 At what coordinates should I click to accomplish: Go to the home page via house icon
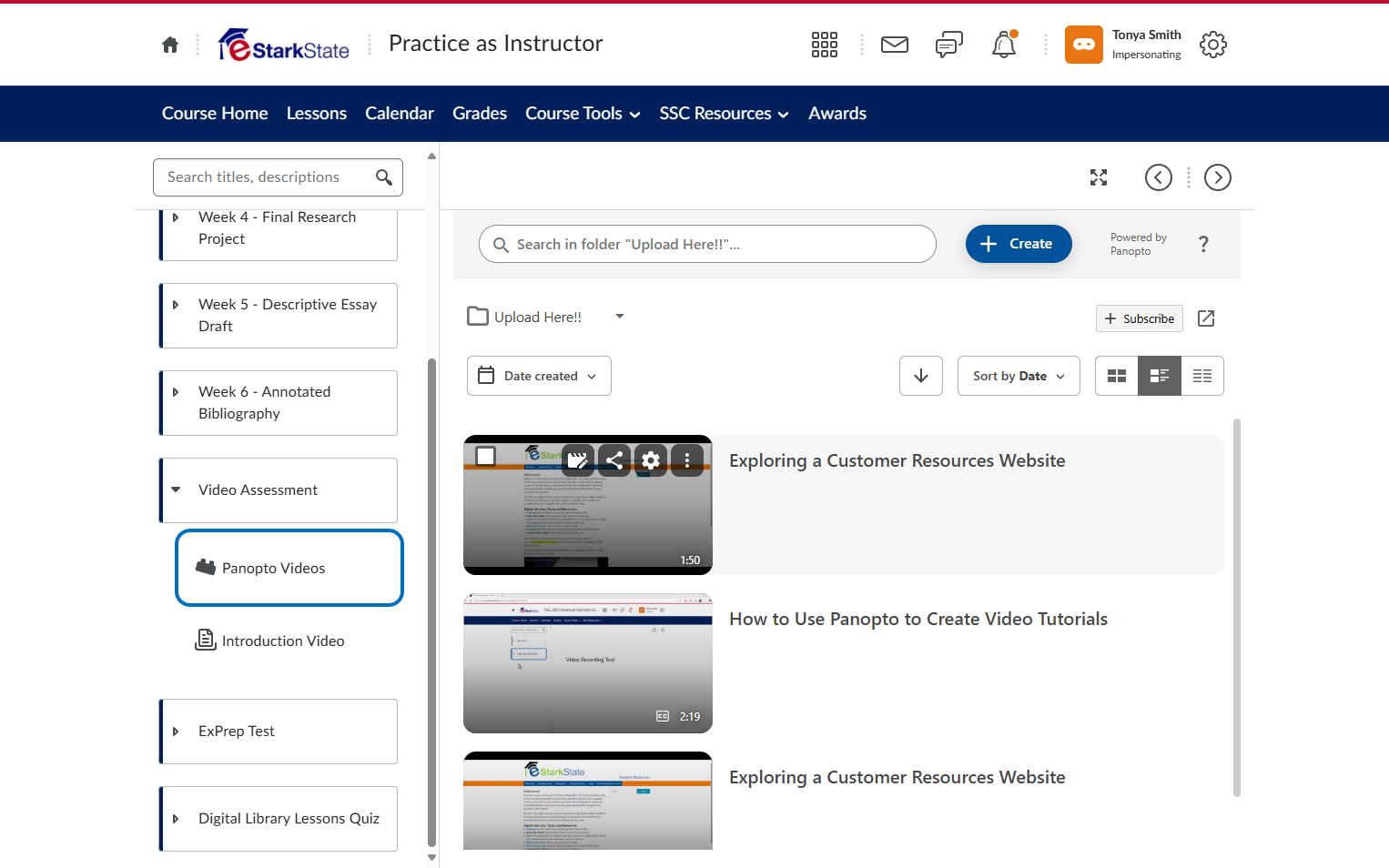pyautogui.click(x=170, y=45)
